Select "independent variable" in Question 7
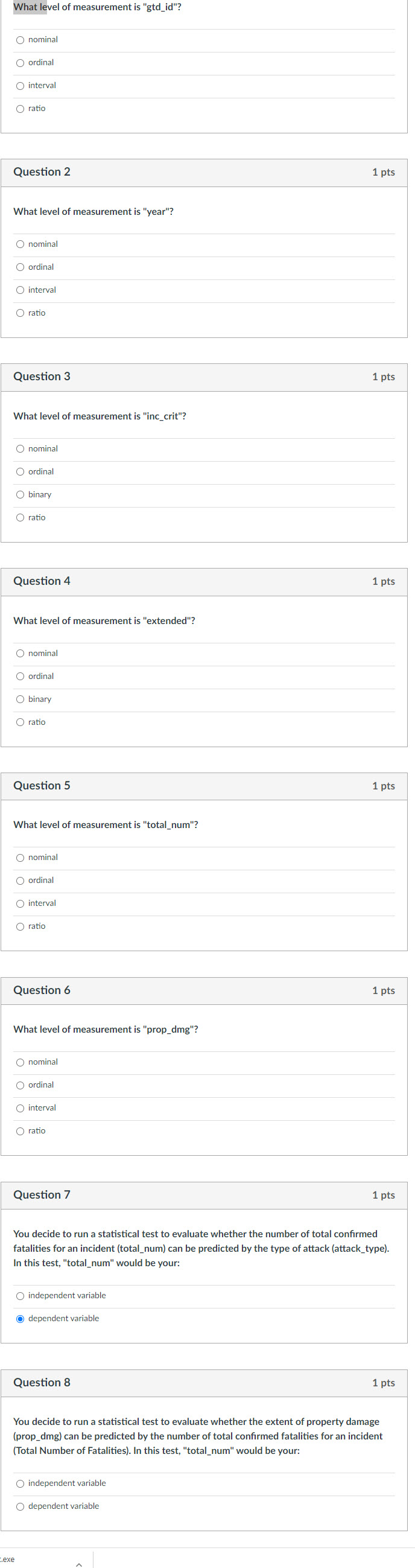The height and width of the screenshot is (1568, 415). pyautogui.click(x=20, y=1296)
